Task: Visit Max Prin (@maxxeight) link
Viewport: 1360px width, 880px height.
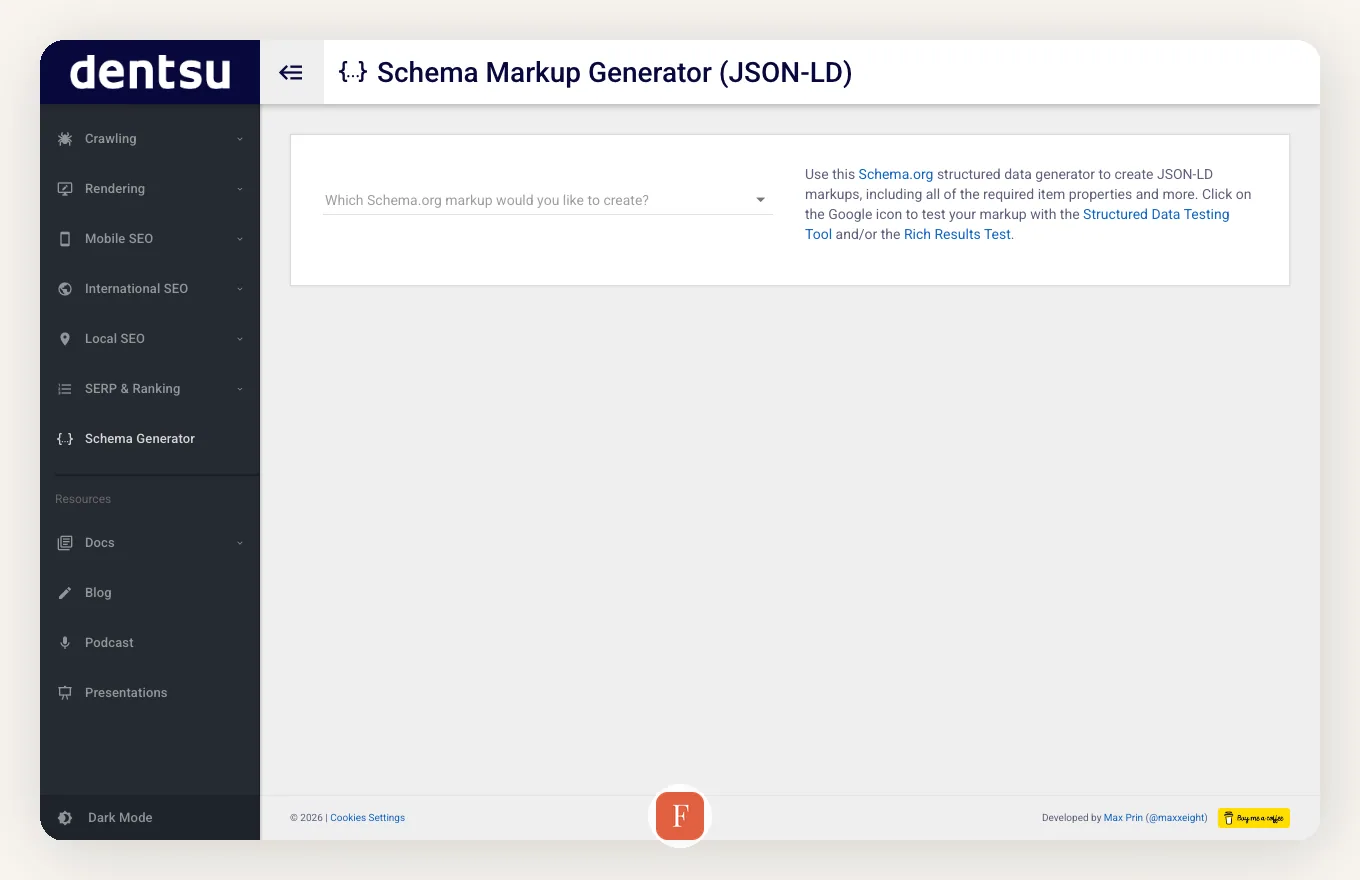Action: pyautogui.click(x=1155, y=818)
